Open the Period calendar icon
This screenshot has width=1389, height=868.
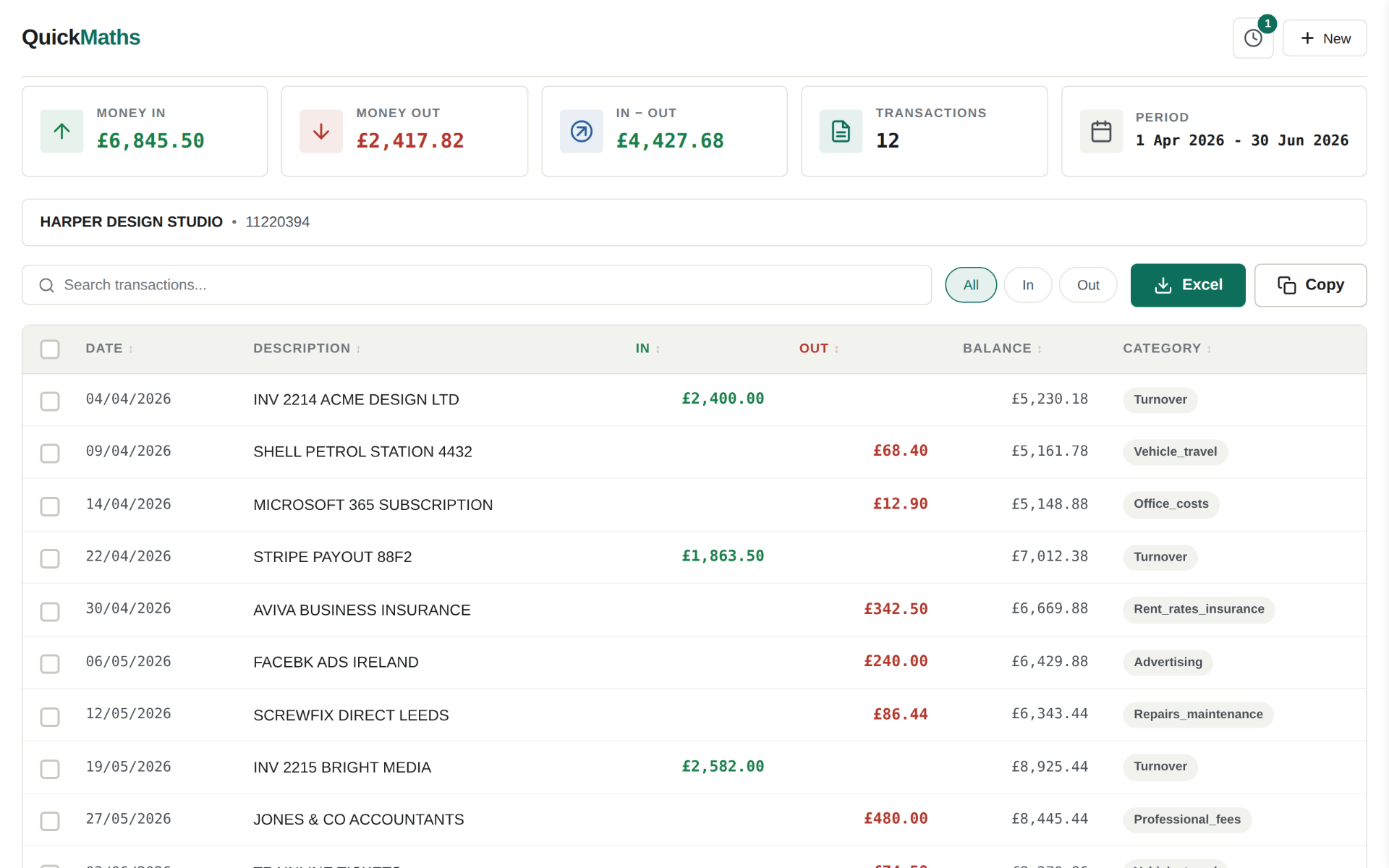tap(1101, 131)
